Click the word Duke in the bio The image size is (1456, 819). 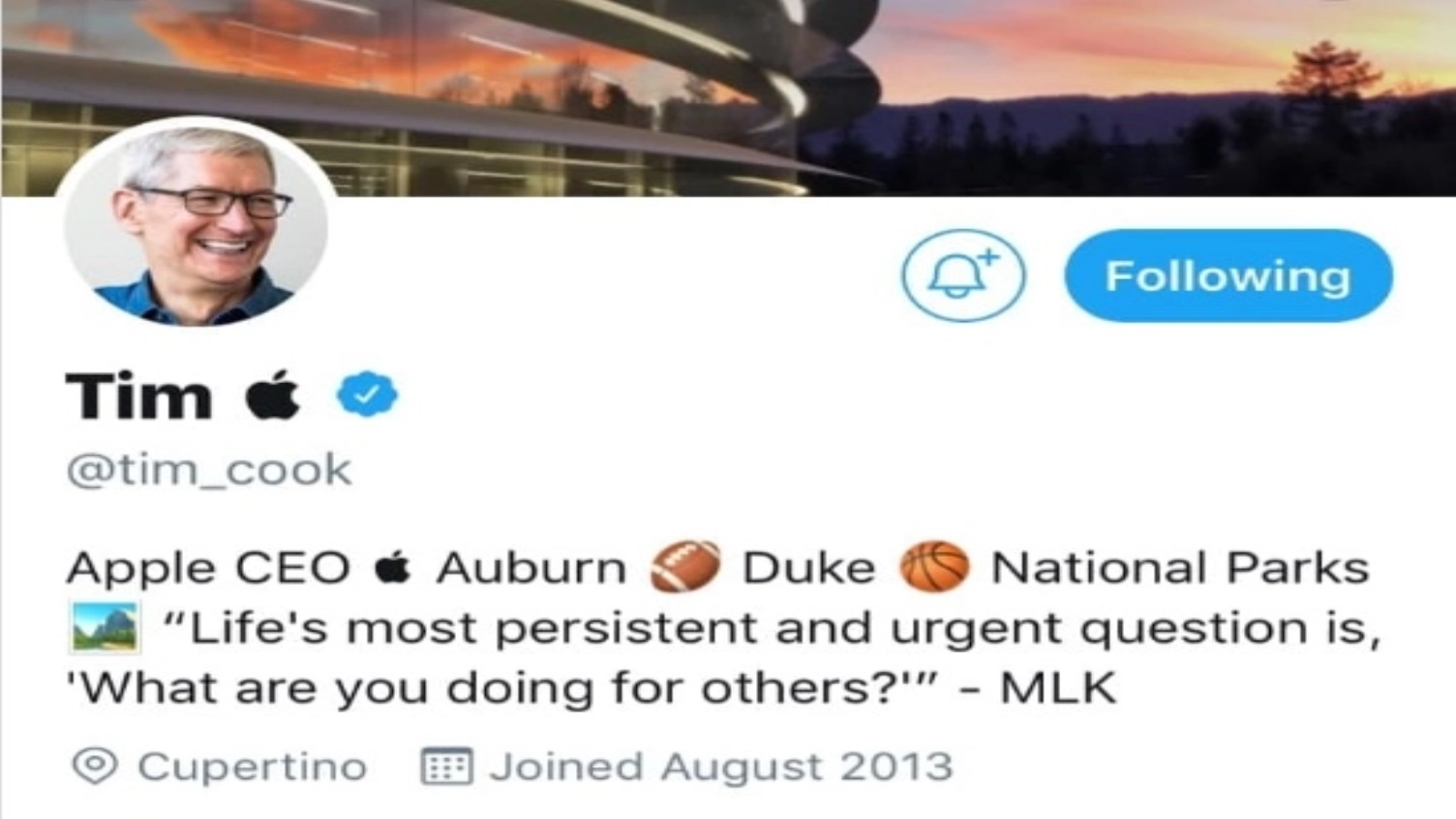tap(809, 568)
